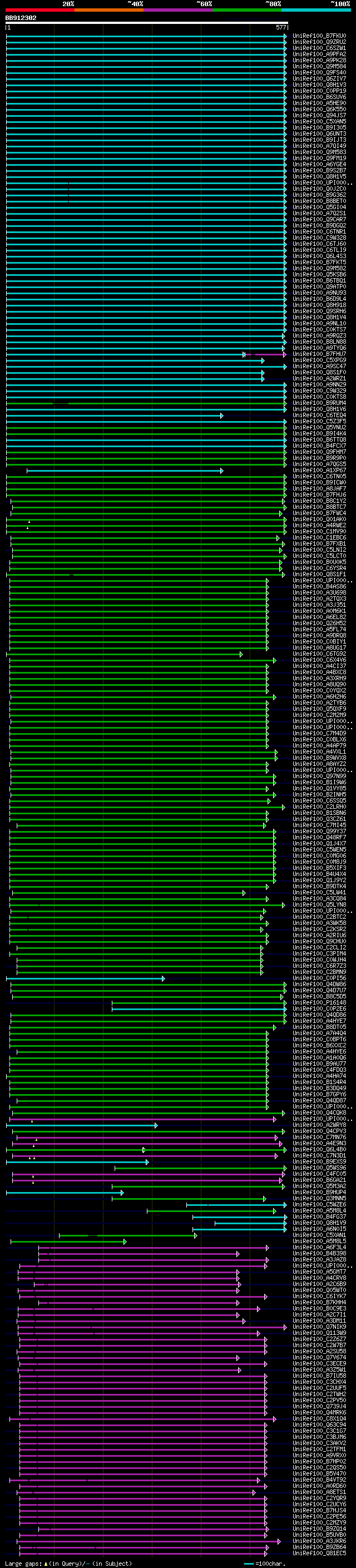Select the UniRef100_C0PP19 label
356x1568 pixels.
(x=319, y=91)
